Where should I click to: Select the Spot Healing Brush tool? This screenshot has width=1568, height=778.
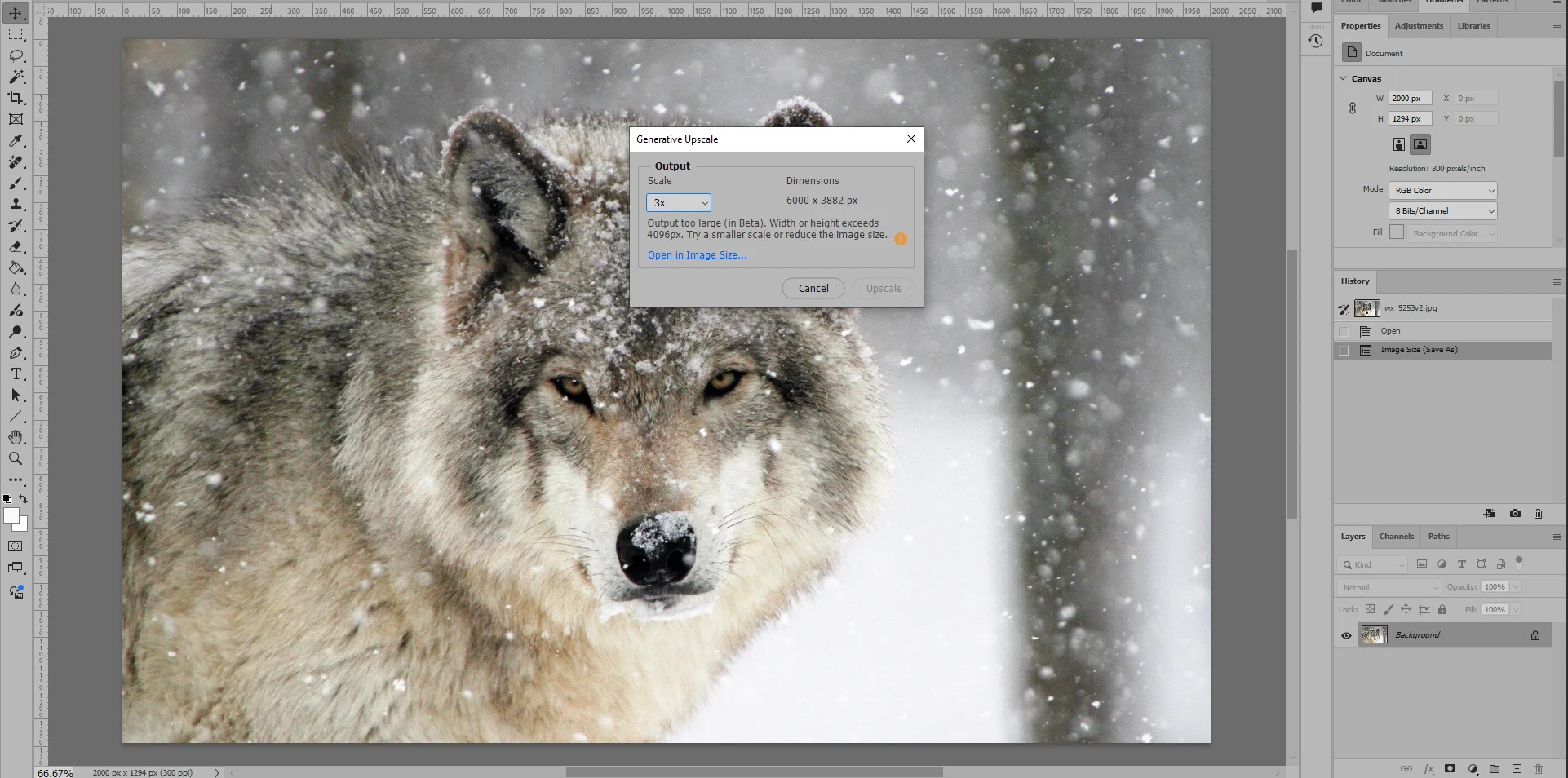pos(16,162)
